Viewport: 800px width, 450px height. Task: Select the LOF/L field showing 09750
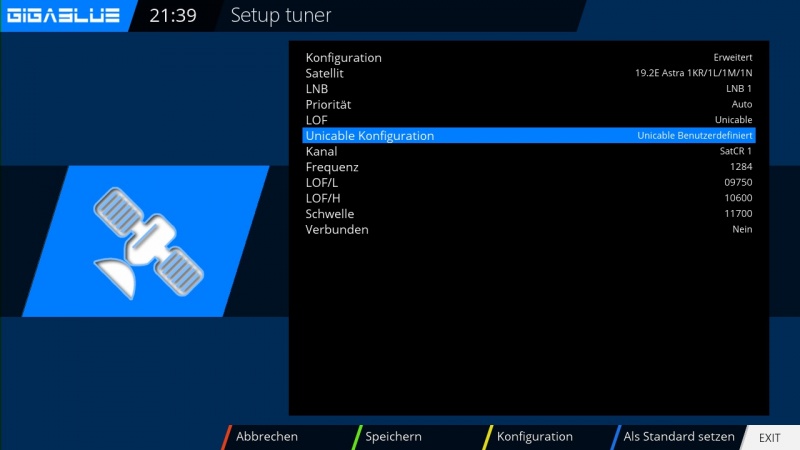point(528,182)
